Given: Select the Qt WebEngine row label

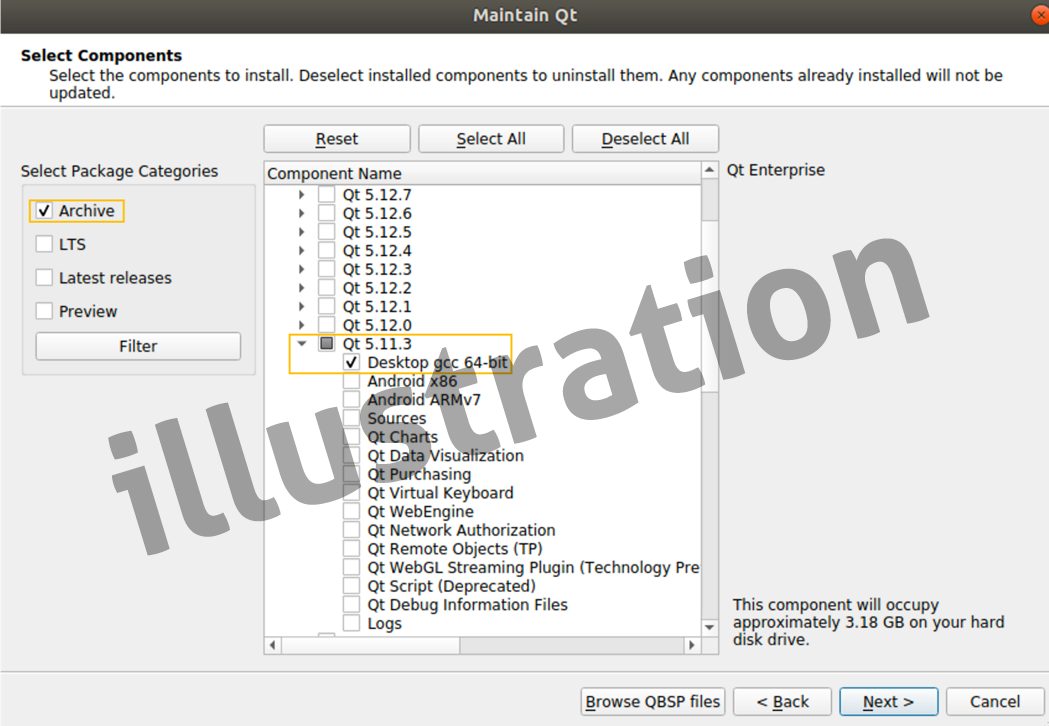Looking at the screenshot, I should click(x=420, y=512).
